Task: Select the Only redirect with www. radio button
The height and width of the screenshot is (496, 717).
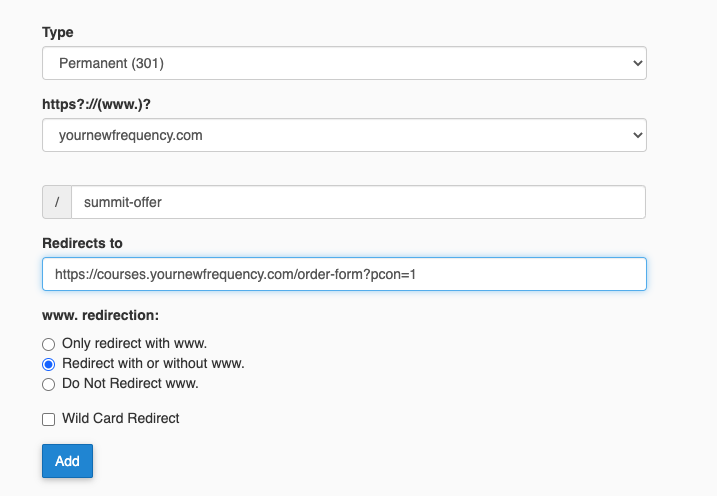Action: [x=49, y=344]
